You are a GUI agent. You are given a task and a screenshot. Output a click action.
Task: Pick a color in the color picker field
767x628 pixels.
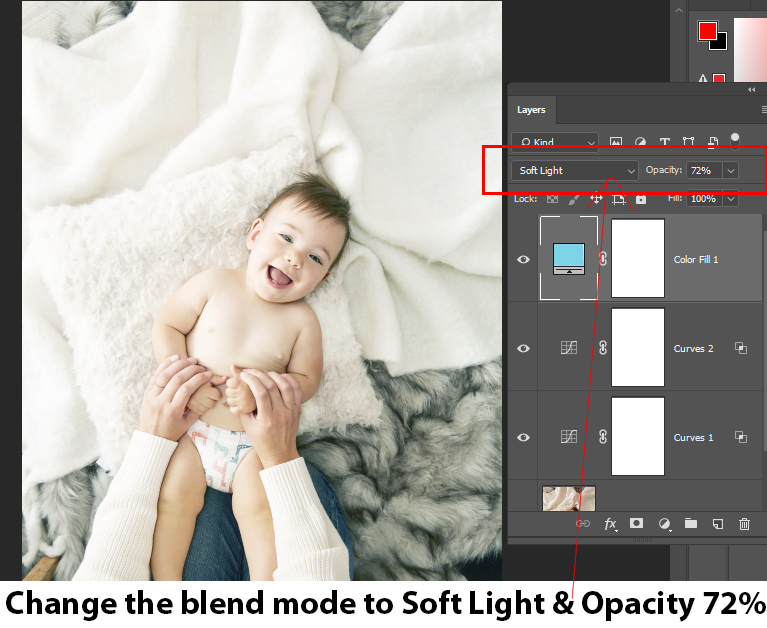(x=750, y=50)
